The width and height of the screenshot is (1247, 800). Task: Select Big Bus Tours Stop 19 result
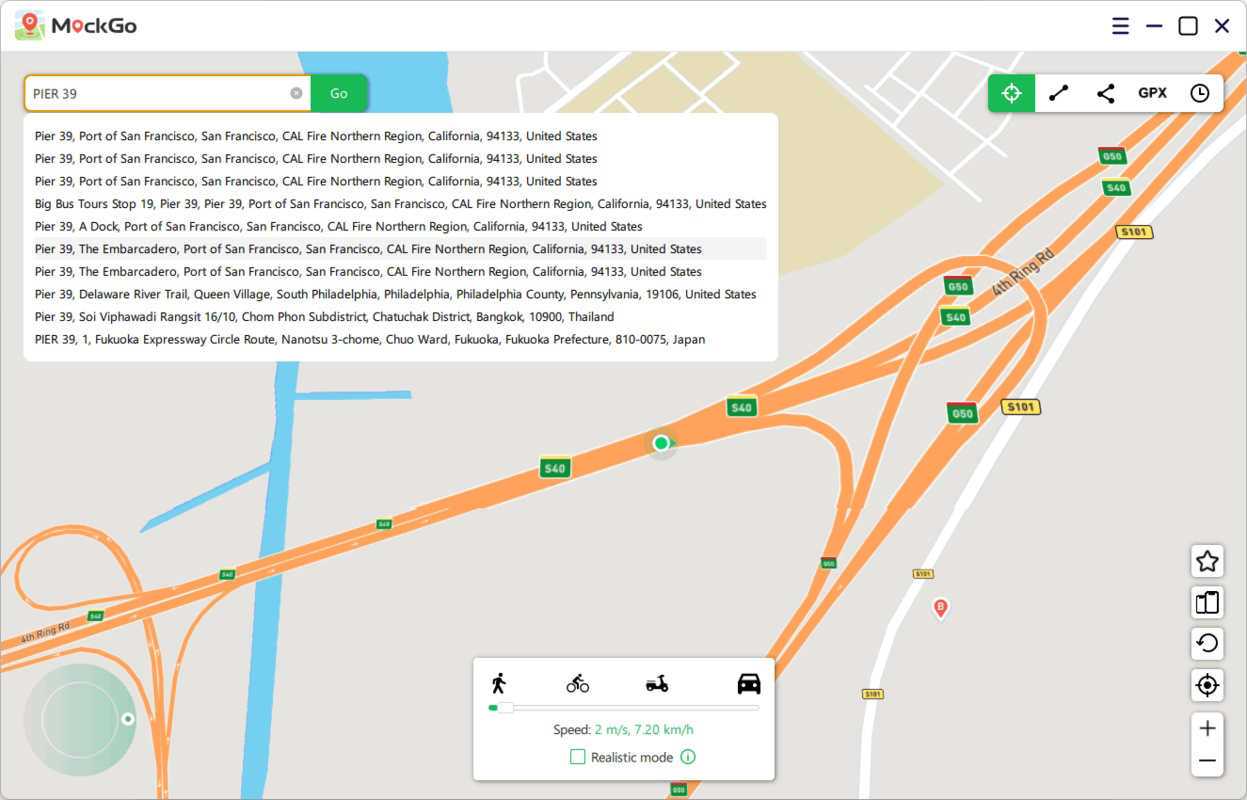(400, 204)
